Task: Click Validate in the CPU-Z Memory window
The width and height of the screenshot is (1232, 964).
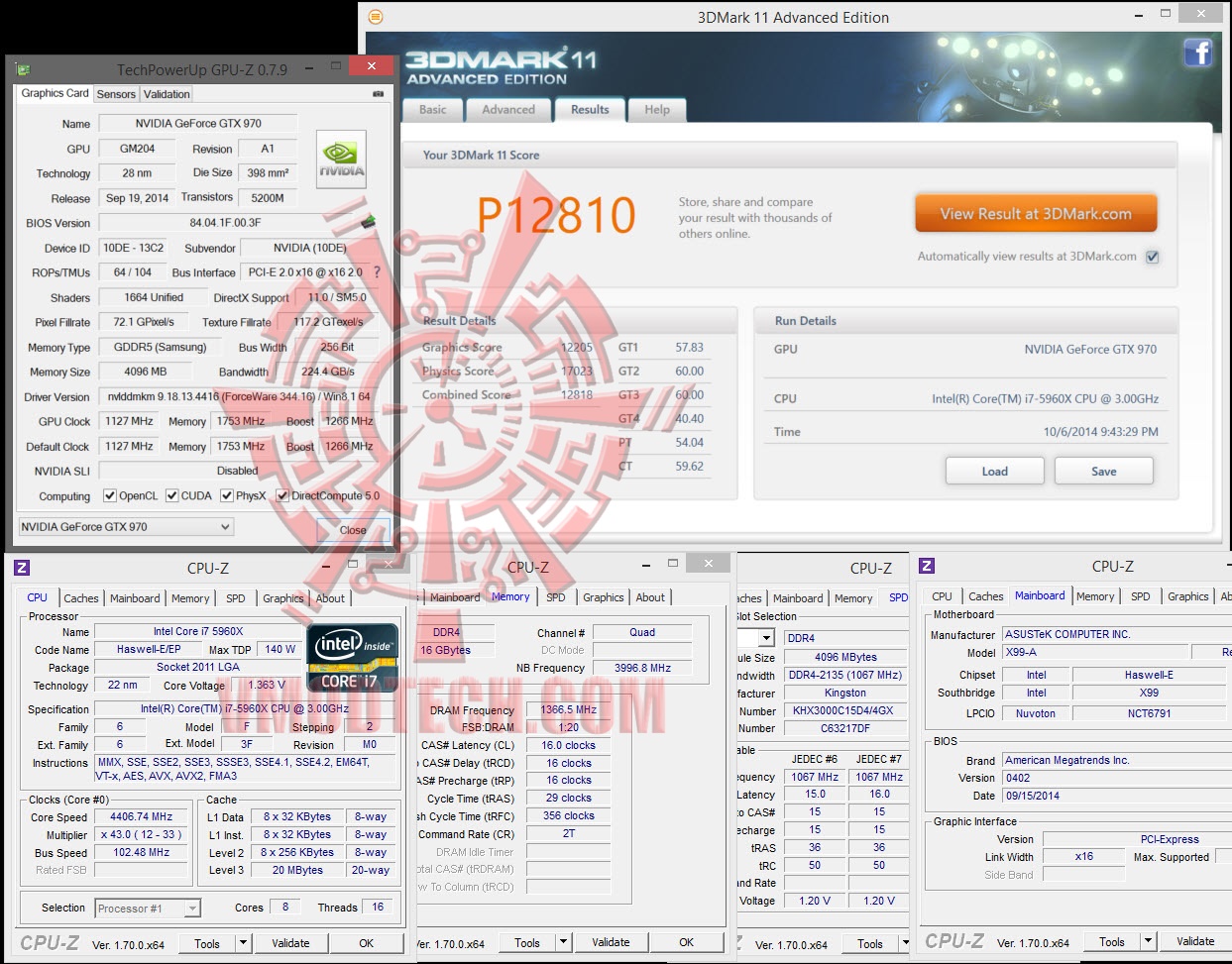Action: pyautogui.click(x=611, y=942)
